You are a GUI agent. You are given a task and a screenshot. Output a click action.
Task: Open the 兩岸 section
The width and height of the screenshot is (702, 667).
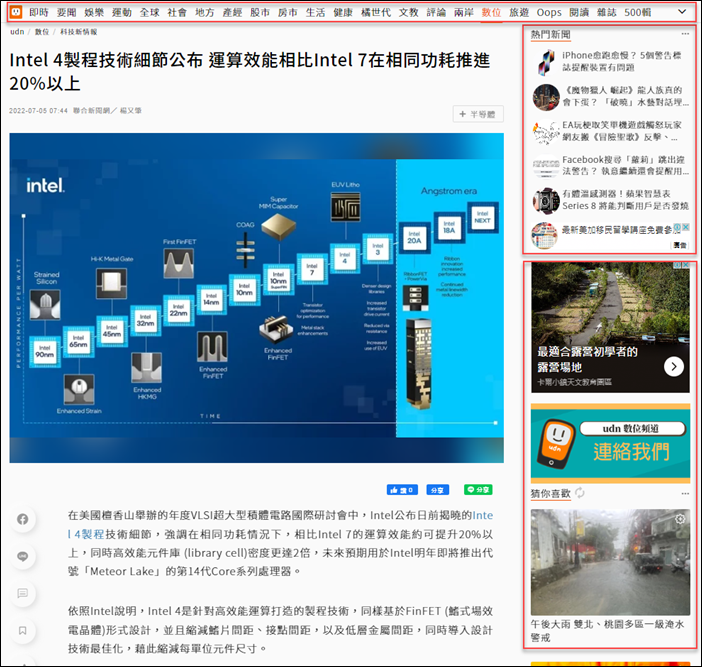(x=464, y=13)
